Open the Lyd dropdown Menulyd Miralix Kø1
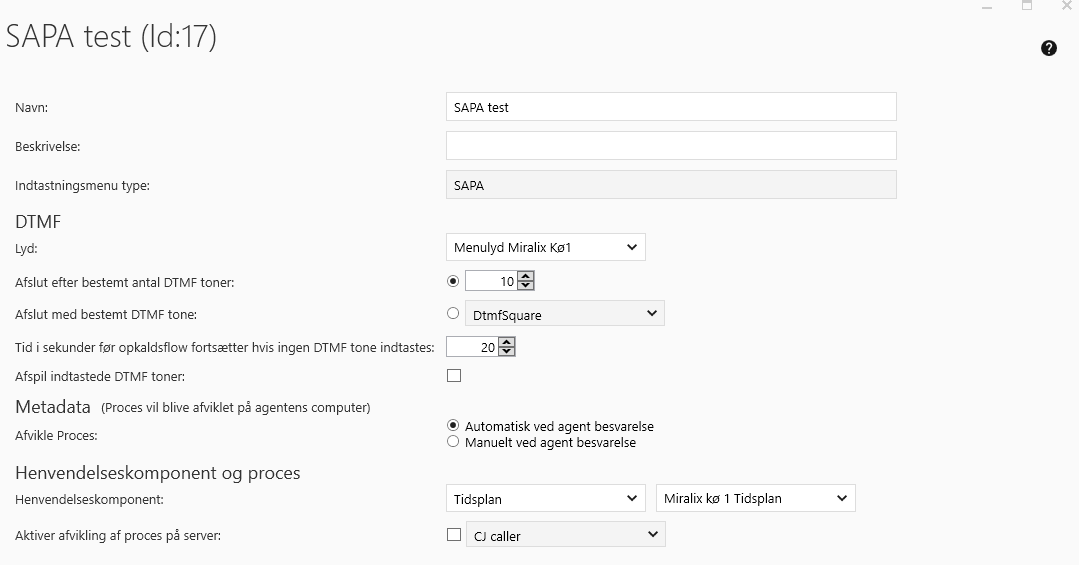This screenshot has height=565, width=1079. [545, 247]
